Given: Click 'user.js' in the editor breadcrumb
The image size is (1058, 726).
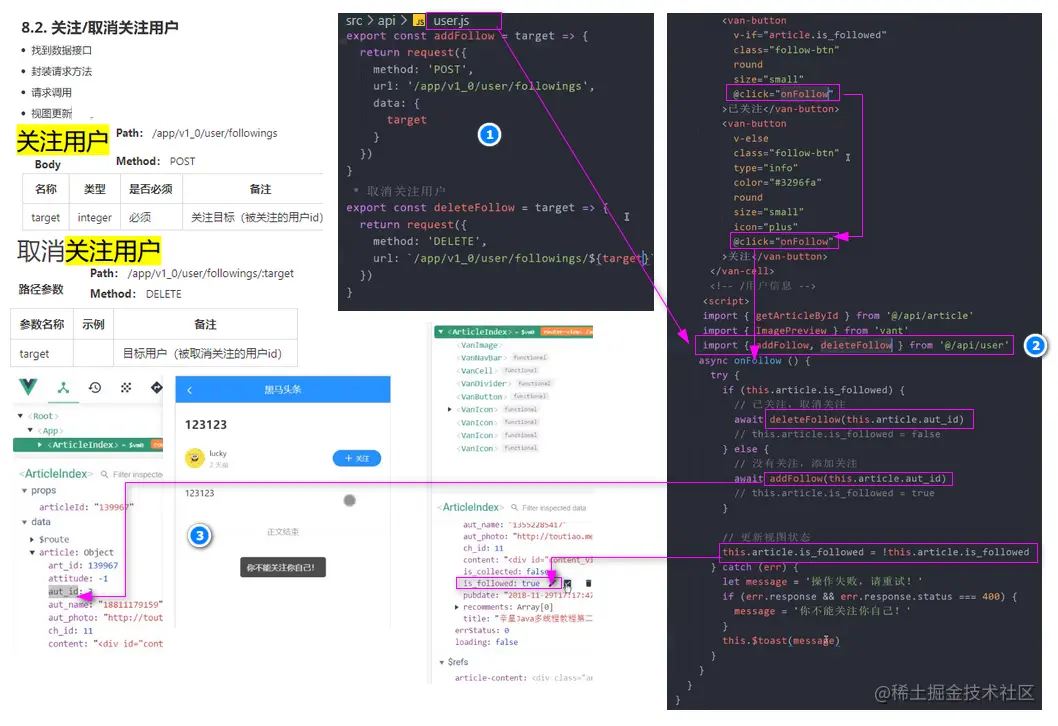Looking at the screenshot, I should 451,21.
